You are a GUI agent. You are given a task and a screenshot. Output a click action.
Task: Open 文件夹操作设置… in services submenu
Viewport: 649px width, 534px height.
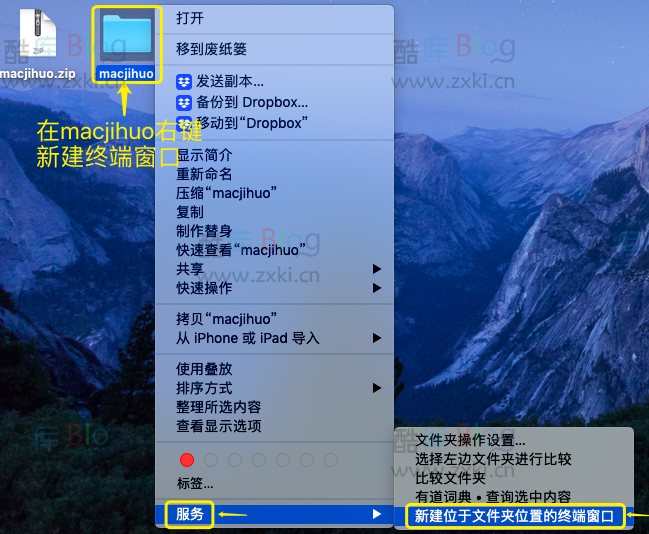coord(514,440)
